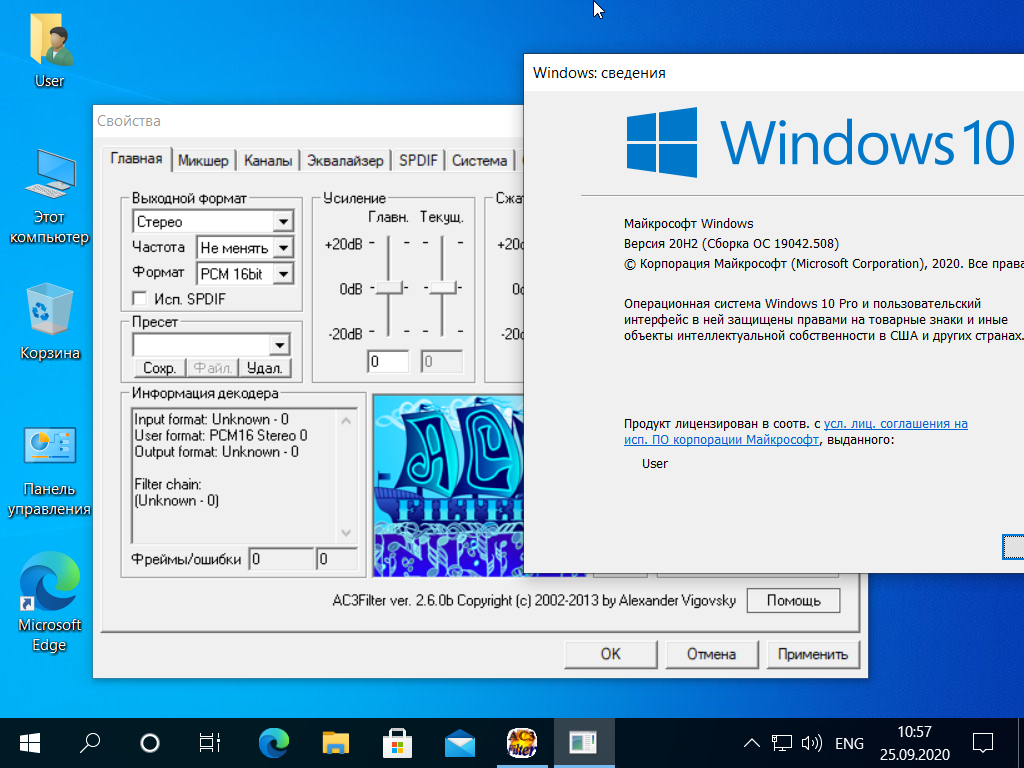Launch Microsoft Edge from desktop shortcut

click(x=50, y=601)
